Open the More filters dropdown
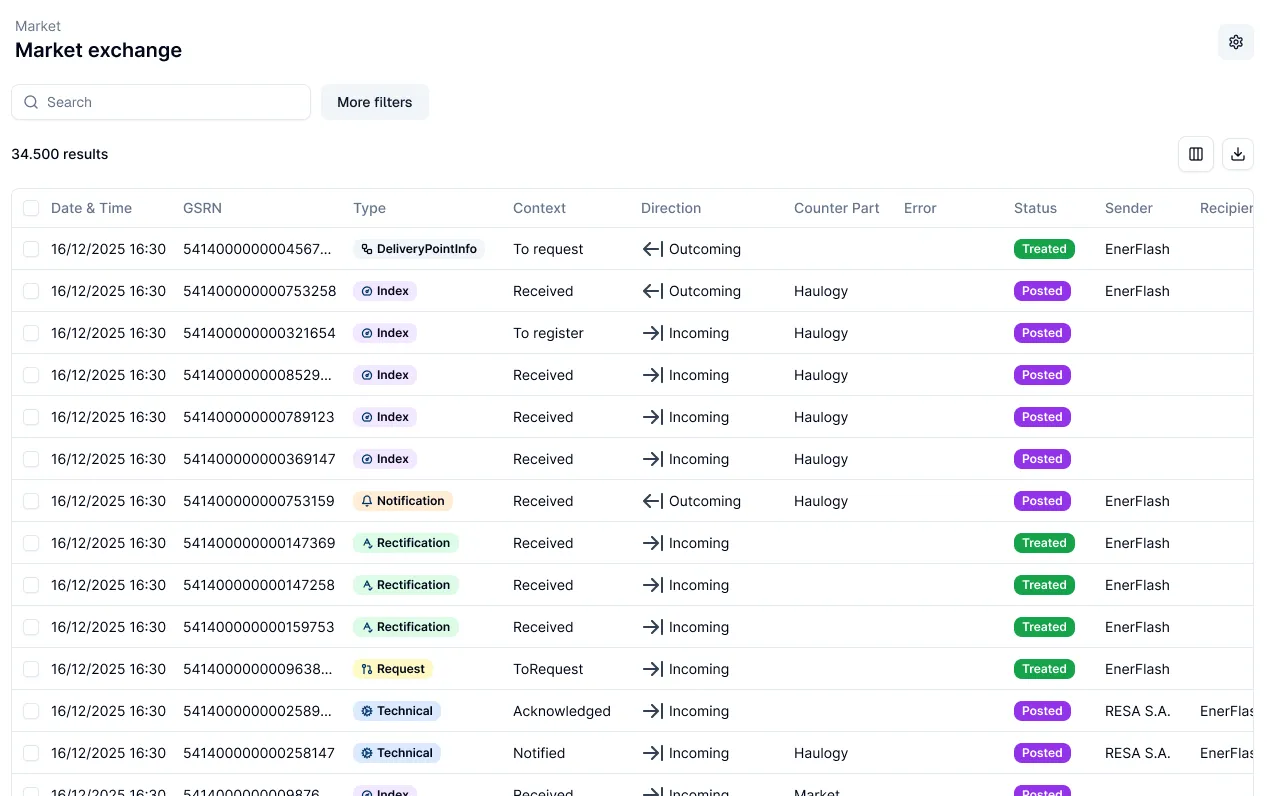 click(375, 102)
